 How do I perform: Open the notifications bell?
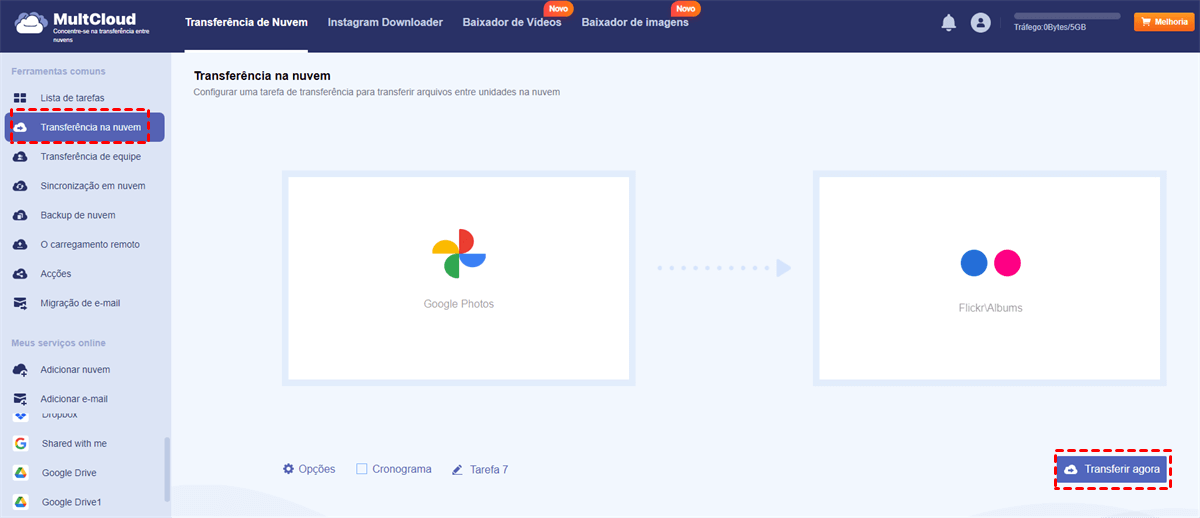click(949, 22)
